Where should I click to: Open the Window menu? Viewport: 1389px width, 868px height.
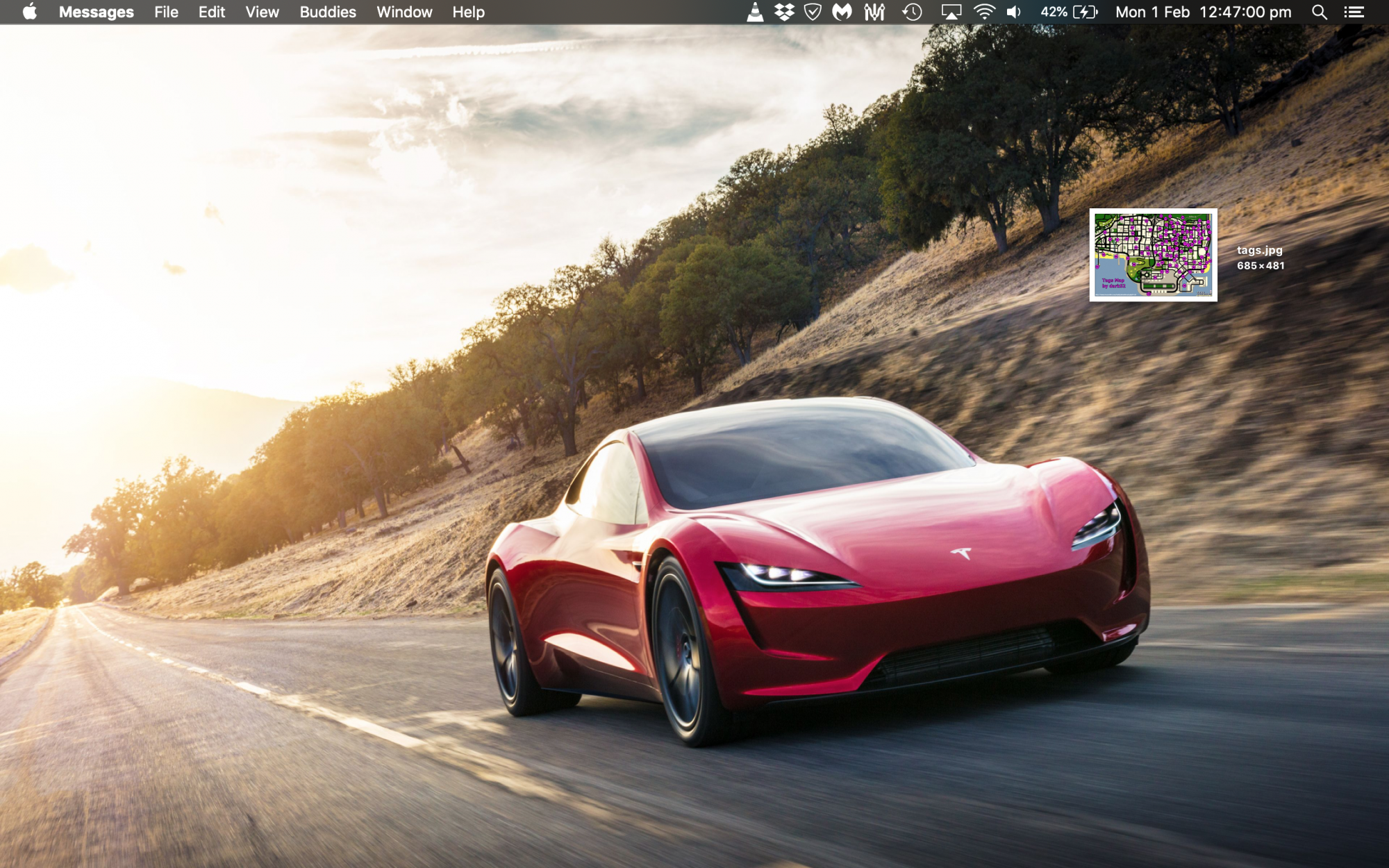coord(404,12)
